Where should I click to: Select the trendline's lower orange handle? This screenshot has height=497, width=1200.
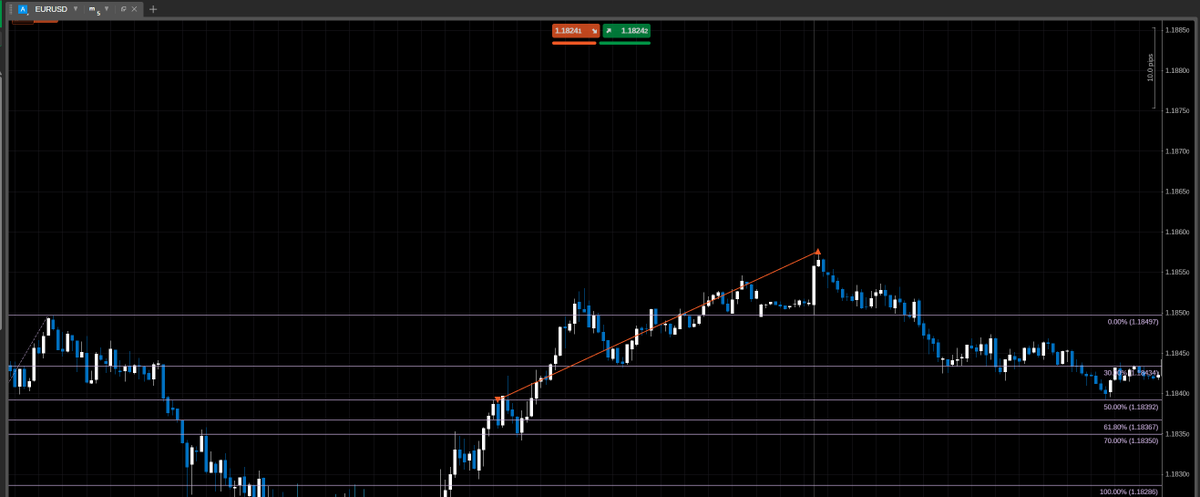tap(498, 400)
